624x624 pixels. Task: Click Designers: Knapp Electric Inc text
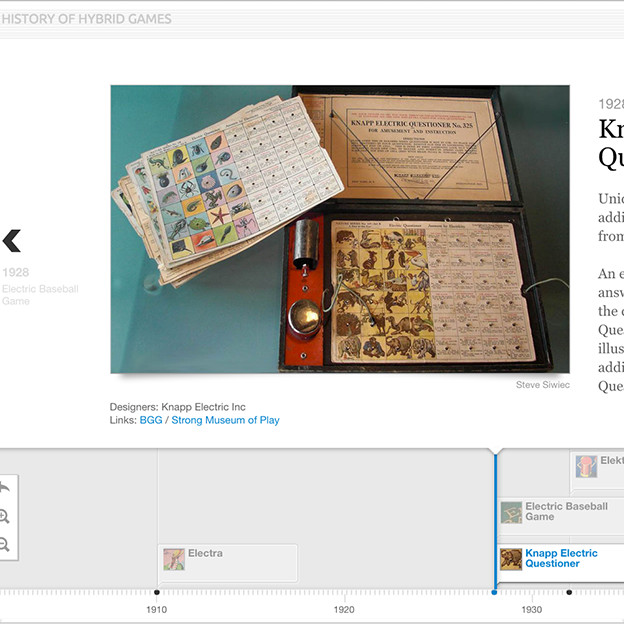(x=177, y=407)
